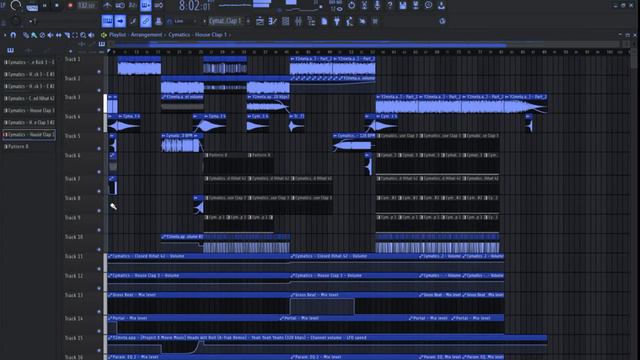Screen dimensions: 640x360
Task: Toggle the highlighted blend recording icon
Action: point(146,6)
